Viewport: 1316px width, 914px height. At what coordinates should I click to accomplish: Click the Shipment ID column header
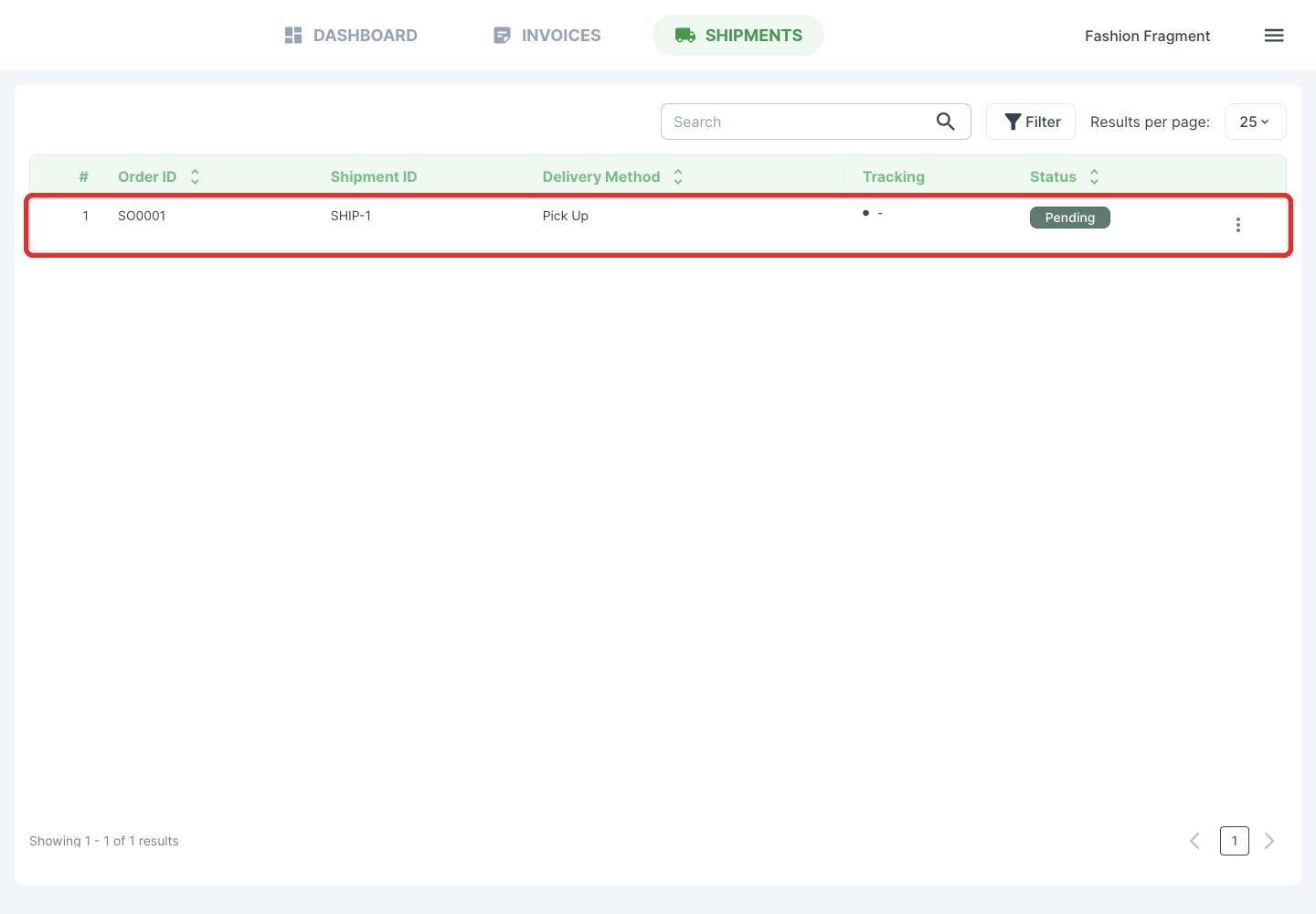point(374,176)
